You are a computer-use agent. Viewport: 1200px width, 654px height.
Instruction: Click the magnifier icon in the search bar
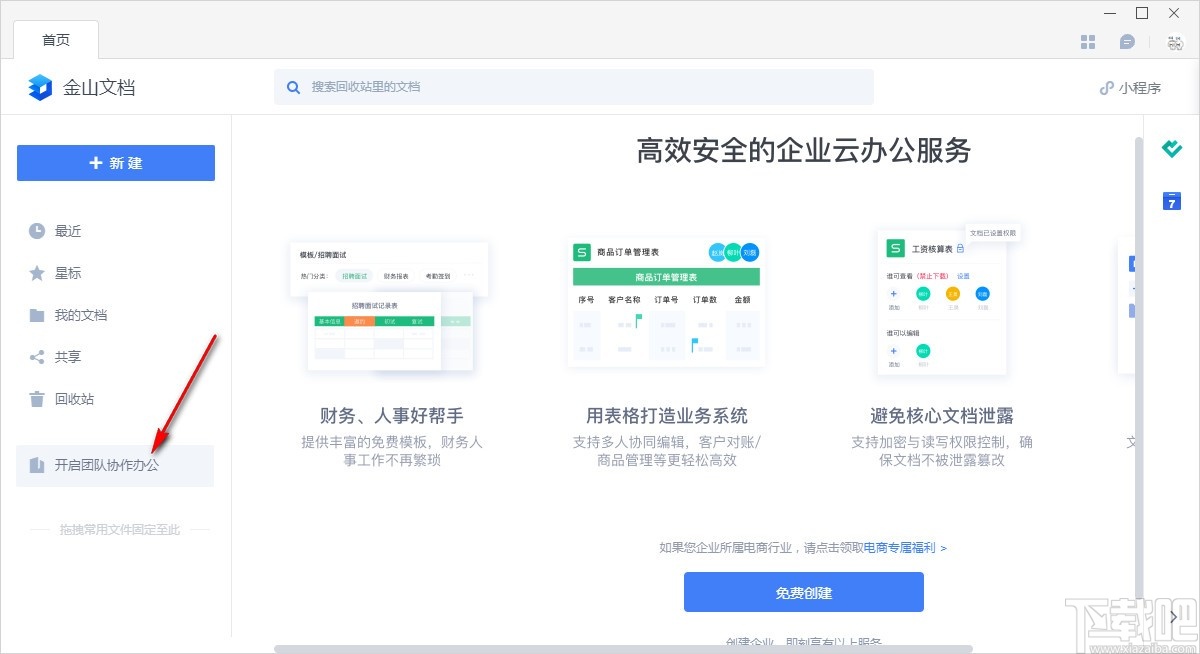[x=293, y=87]
